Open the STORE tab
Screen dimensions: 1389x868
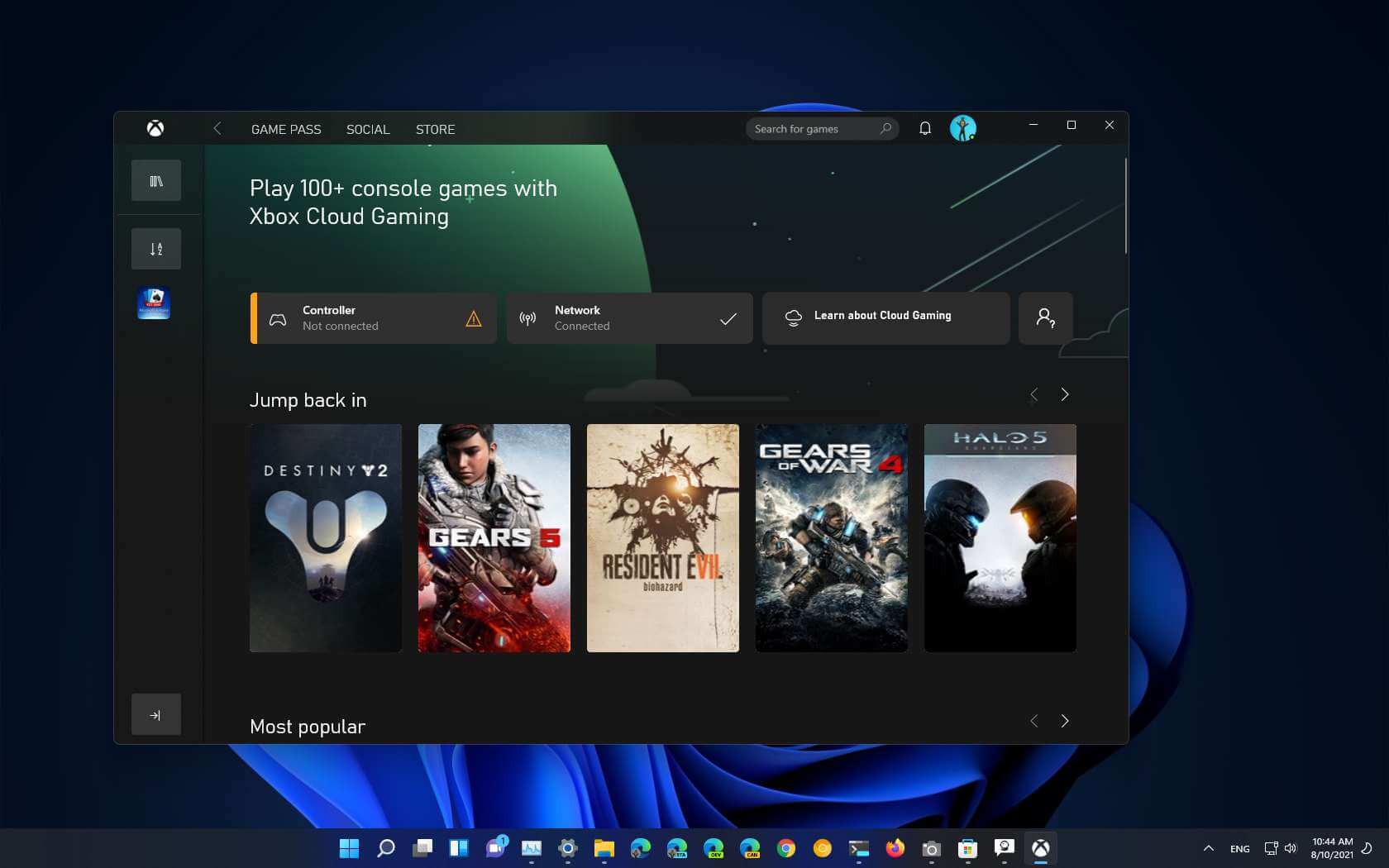pyautogui.click(x=436, y=129)
